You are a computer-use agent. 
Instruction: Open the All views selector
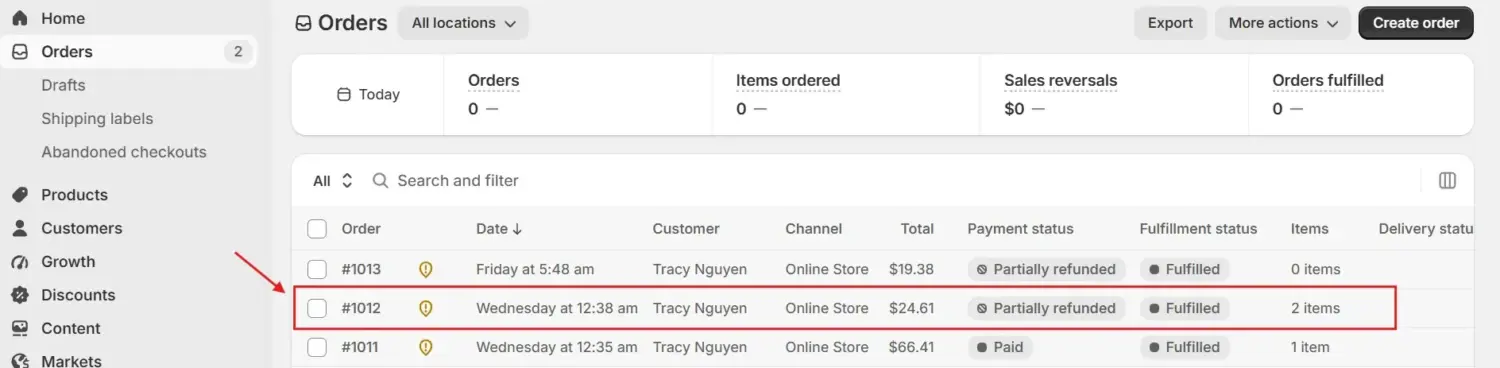333,181
